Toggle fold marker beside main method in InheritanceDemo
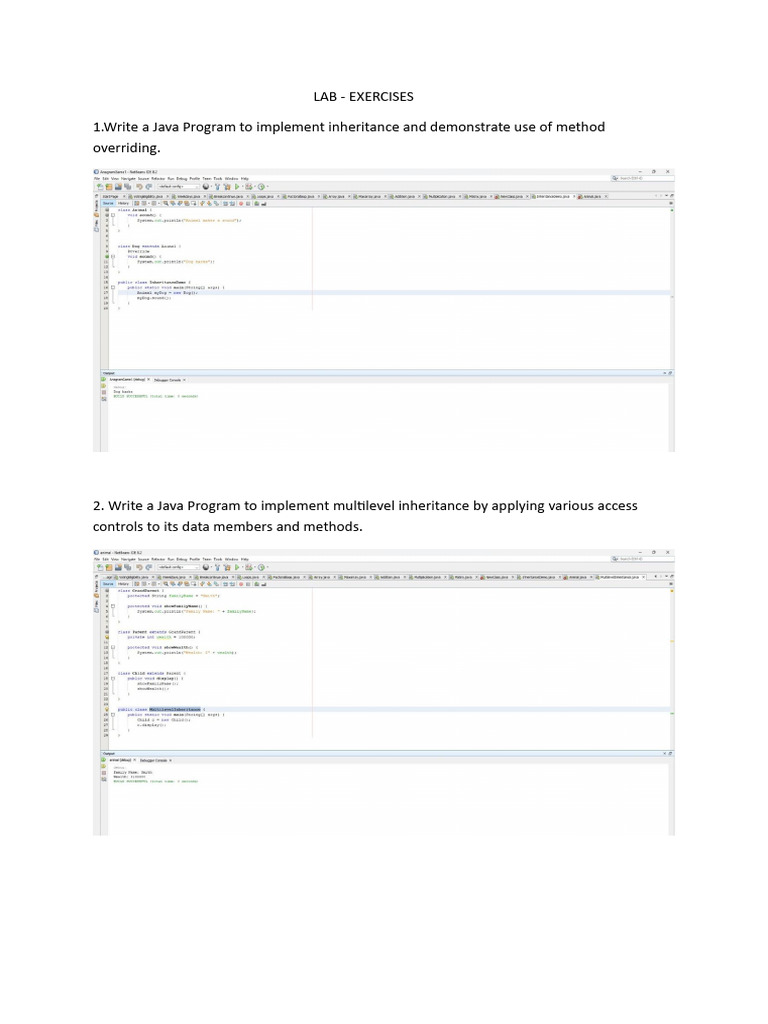Screen dimensions: 768x1024 [113, 287]
